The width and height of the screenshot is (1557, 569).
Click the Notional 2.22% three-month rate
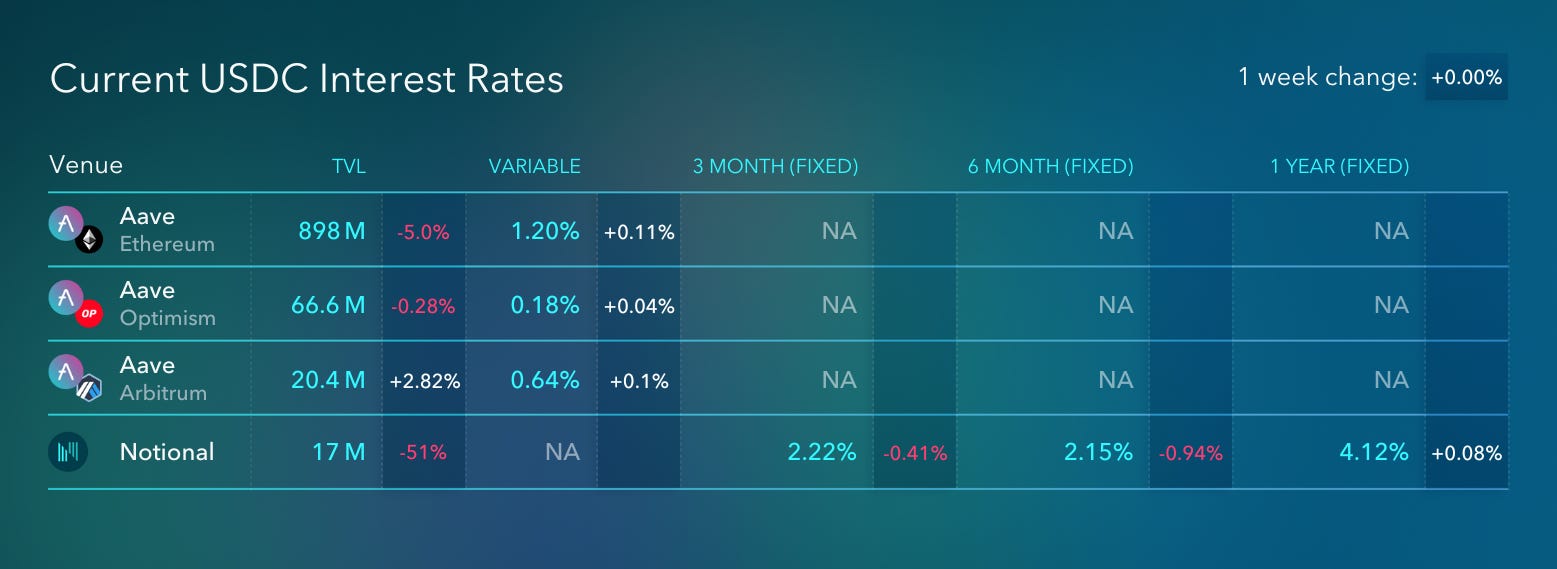tap(822, 452)
